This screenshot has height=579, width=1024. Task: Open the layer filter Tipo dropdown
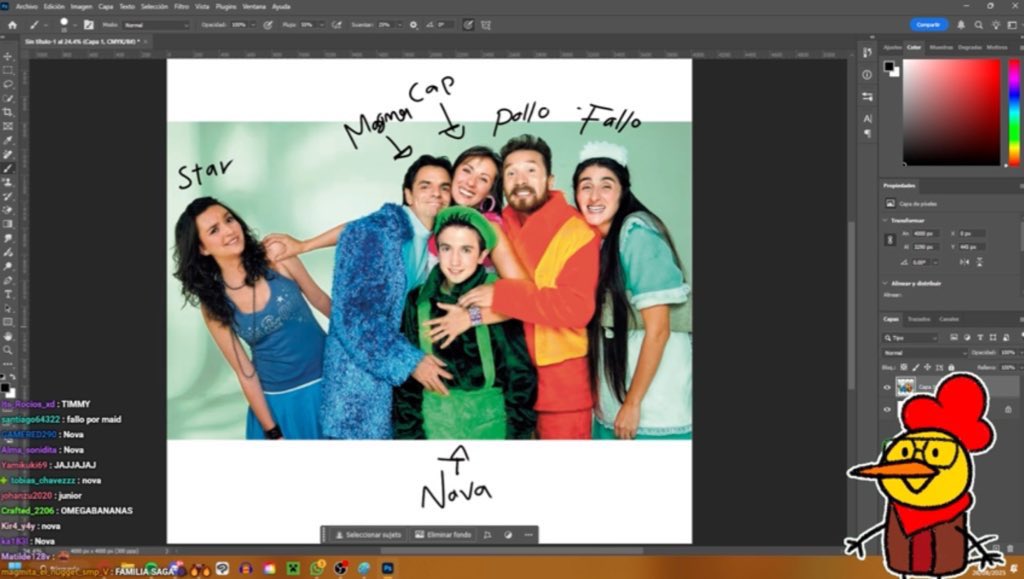(x=910, y=337)
